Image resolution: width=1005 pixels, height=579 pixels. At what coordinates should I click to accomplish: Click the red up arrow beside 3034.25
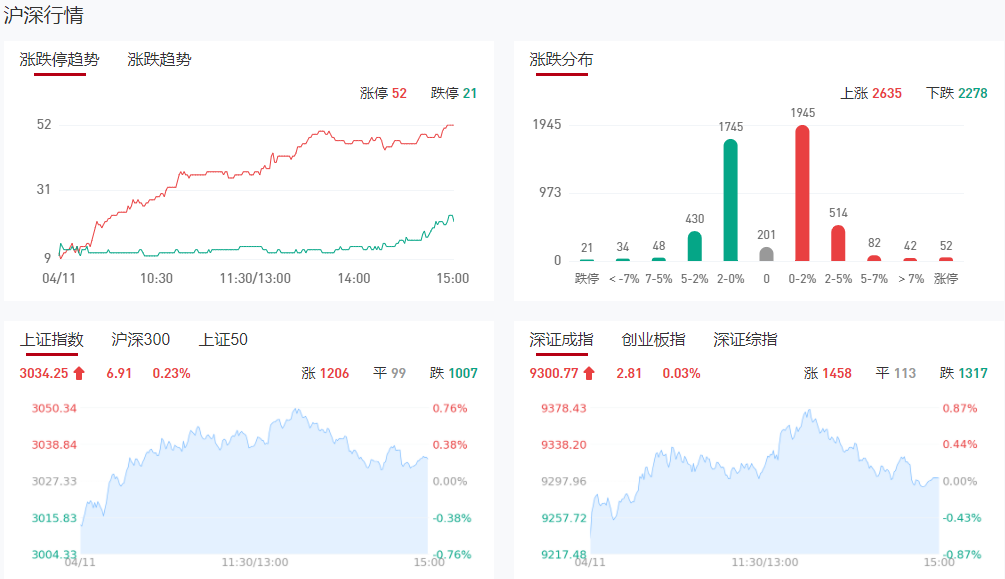80,374
